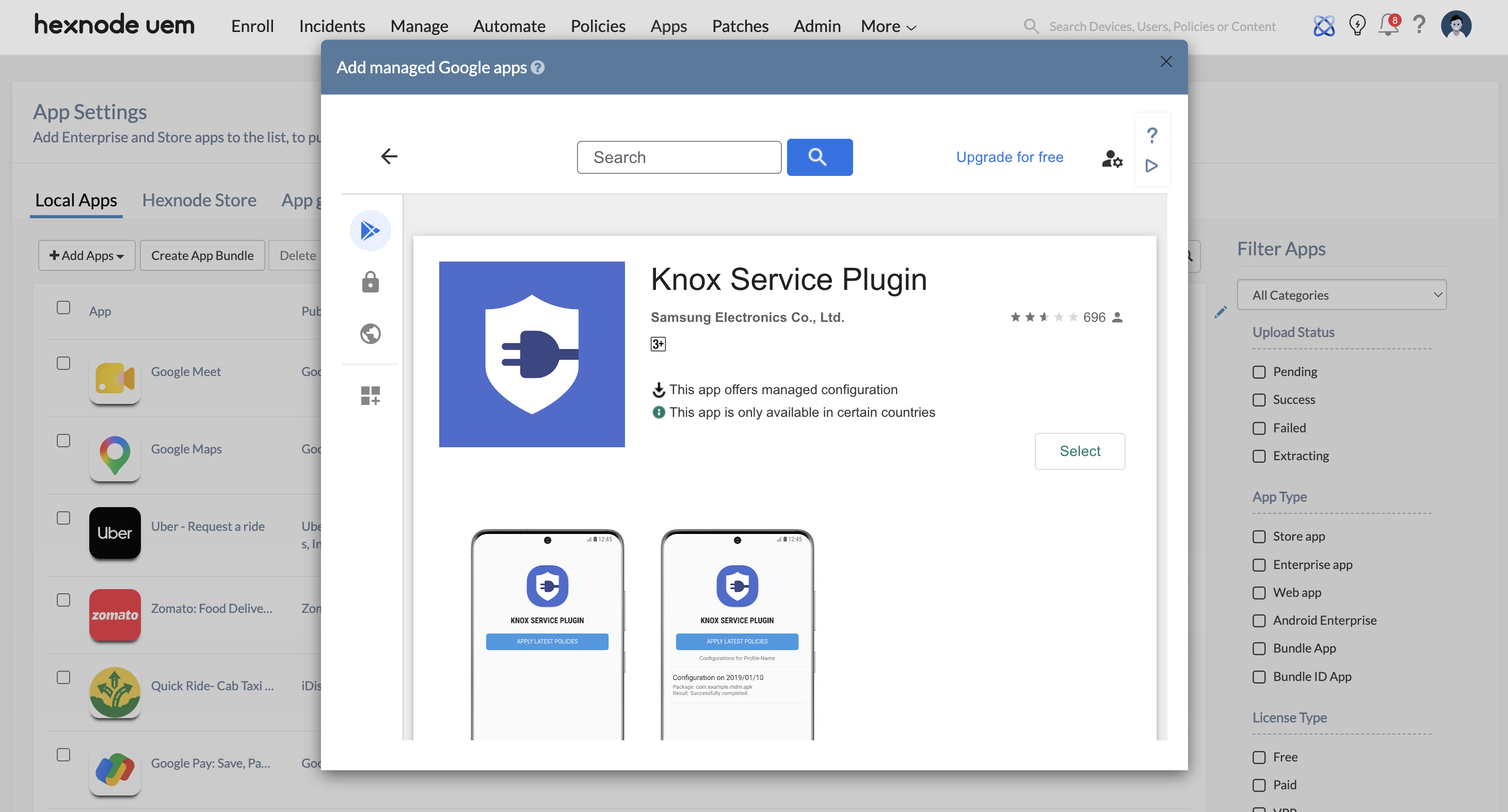Close the Add managed Google apps dialog

1165,61
